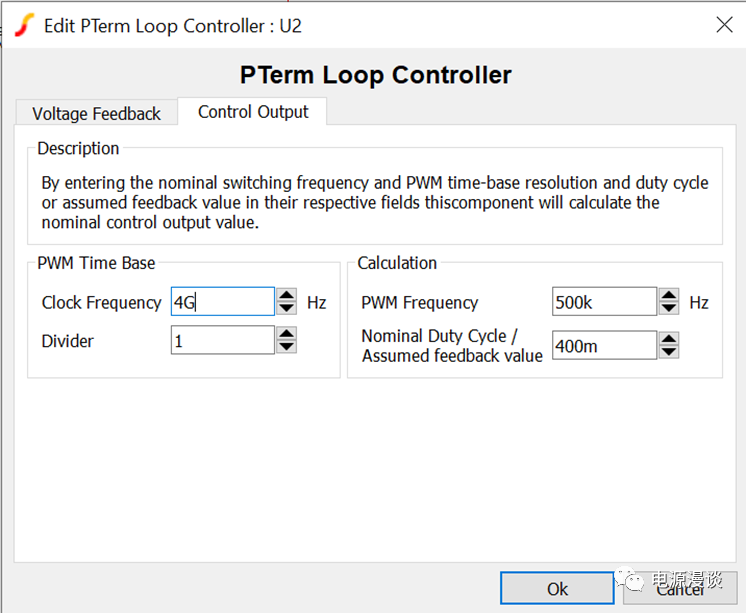Increase Nominal Duty Cycle up arrow
The height and width of the screenshot is (613, 746).
tap(669, 339)
